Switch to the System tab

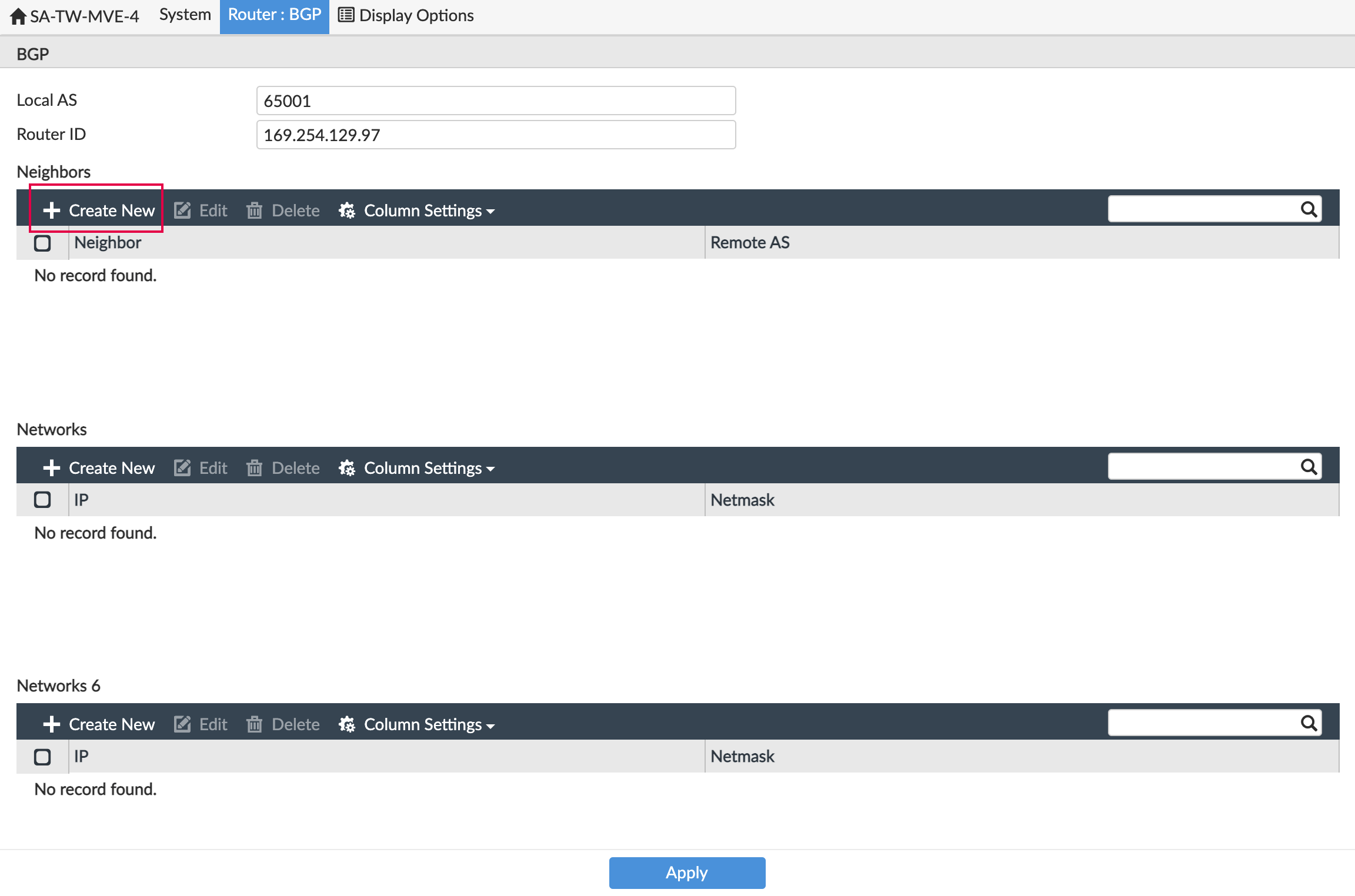point(184,15)
